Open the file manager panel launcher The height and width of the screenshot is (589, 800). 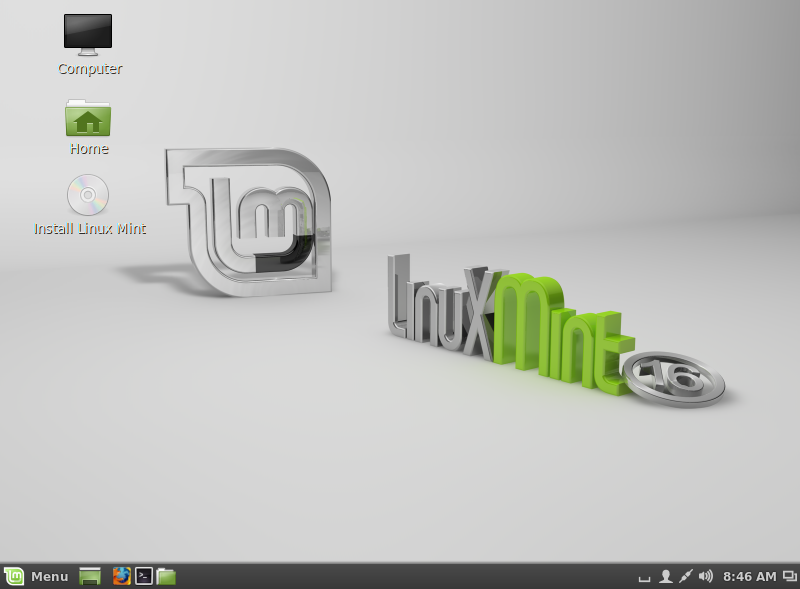tap(166, 577)
